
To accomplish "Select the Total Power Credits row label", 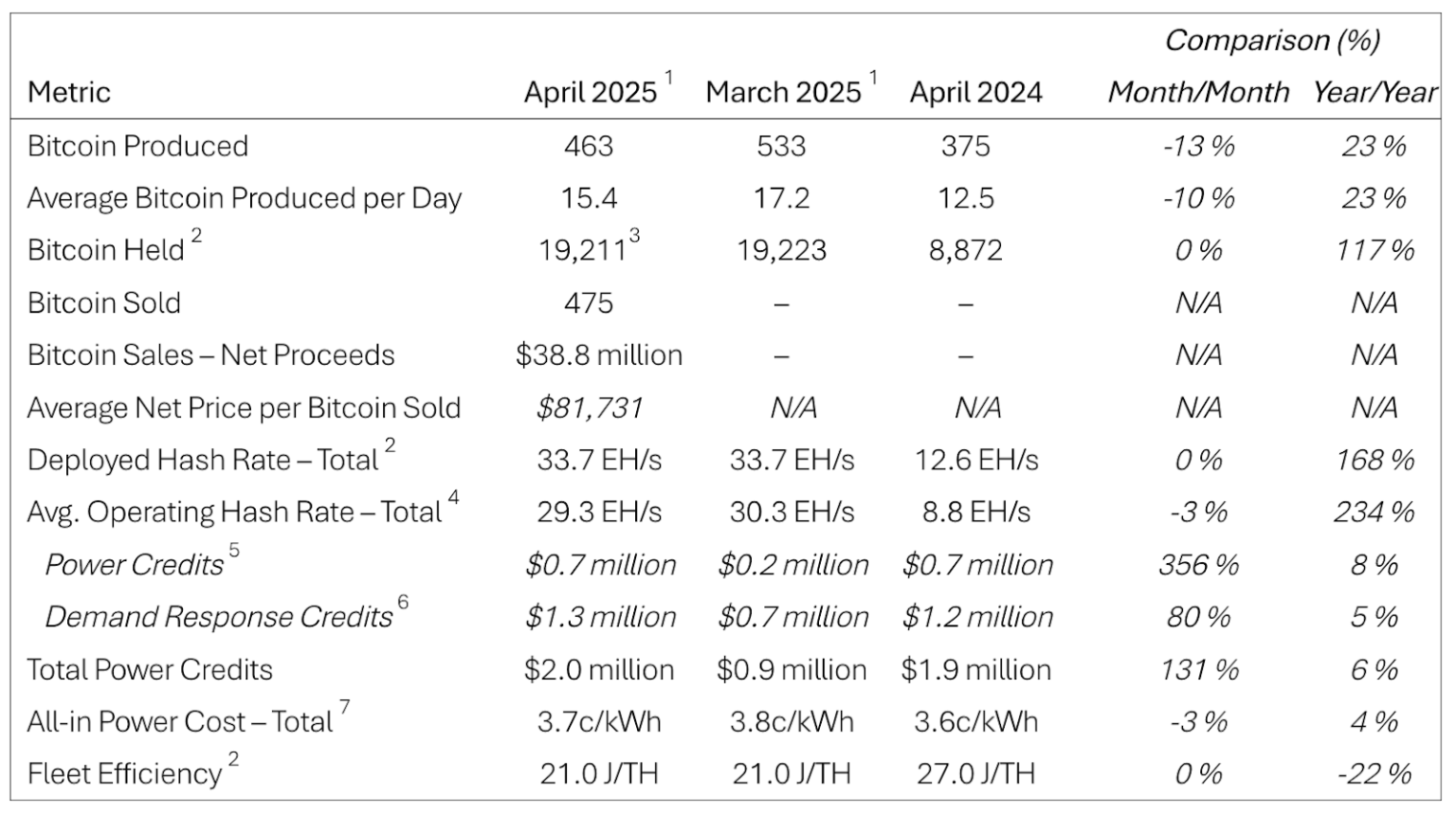I will pos(150,670).
